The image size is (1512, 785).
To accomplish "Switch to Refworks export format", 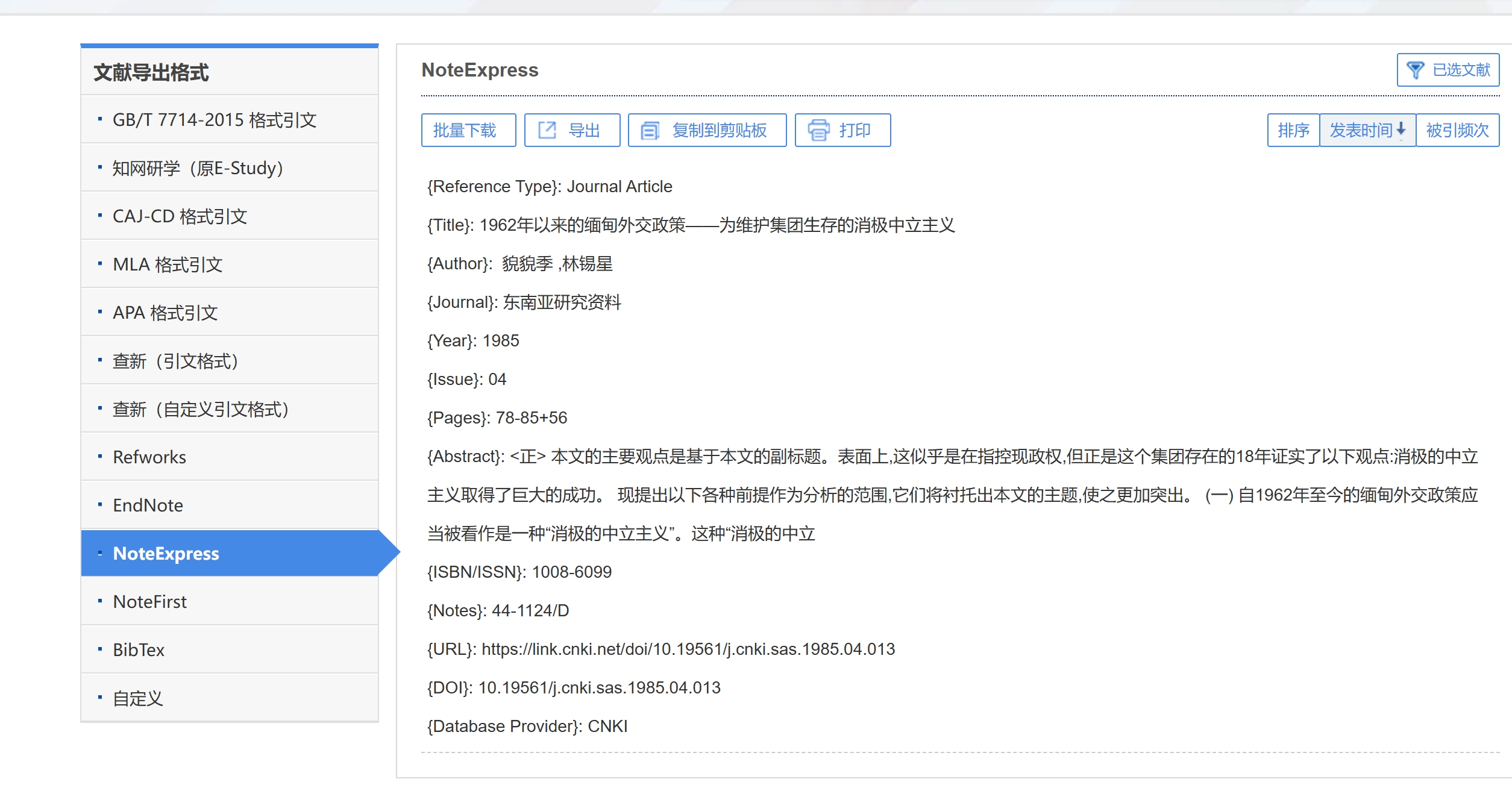I will [230, 457].
